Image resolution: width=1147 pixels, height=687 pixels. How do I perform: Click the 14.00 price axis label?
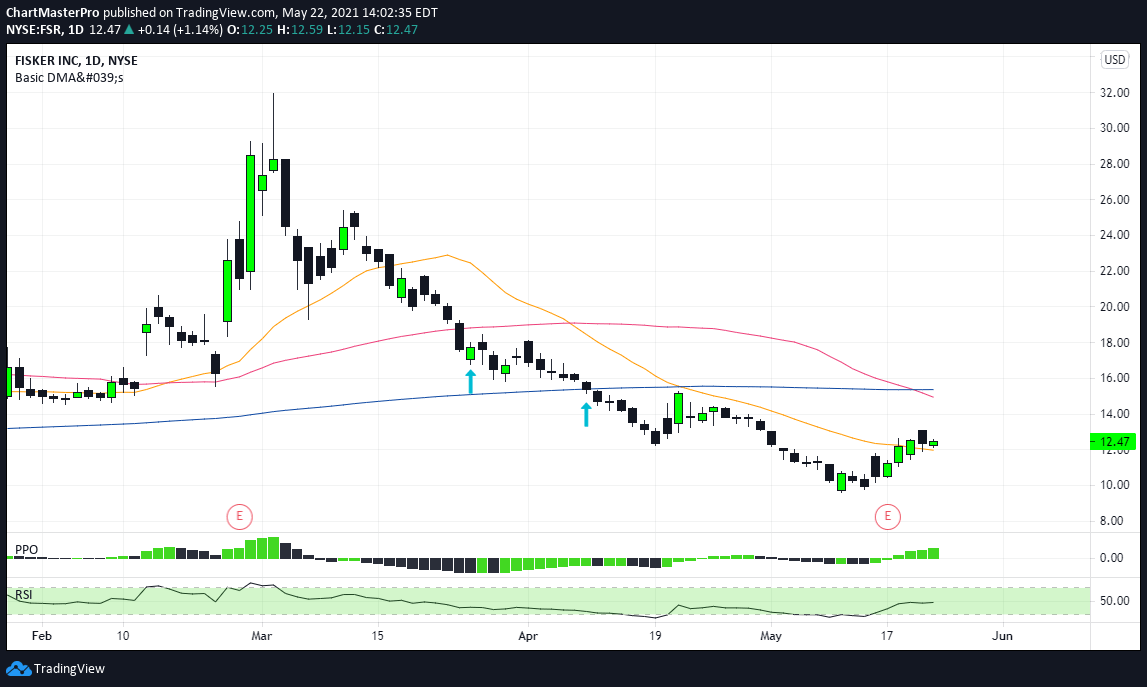point(1115,414)
